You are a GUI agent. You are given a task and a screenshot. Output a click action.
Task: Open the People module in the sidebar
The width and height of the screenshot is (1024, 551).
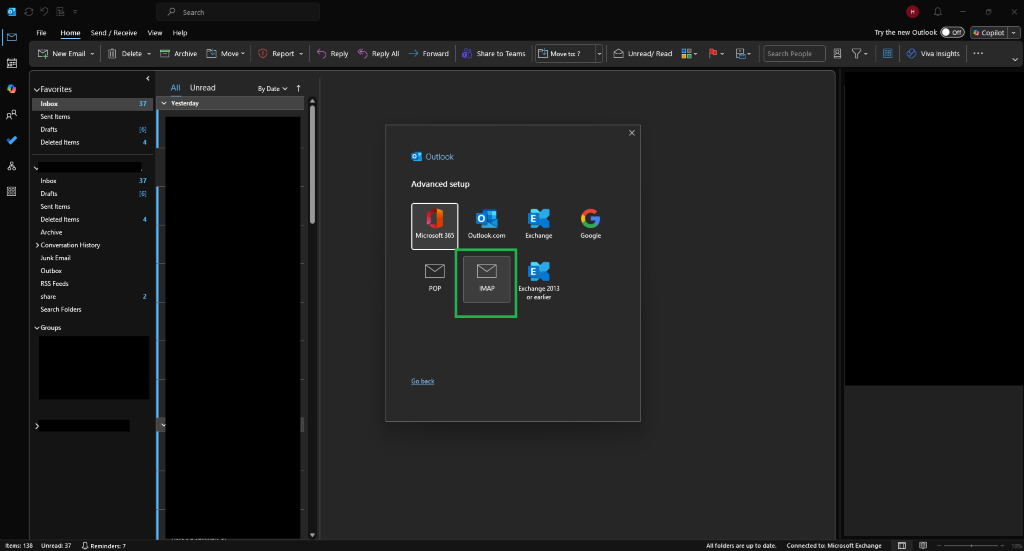pos(12,115)
